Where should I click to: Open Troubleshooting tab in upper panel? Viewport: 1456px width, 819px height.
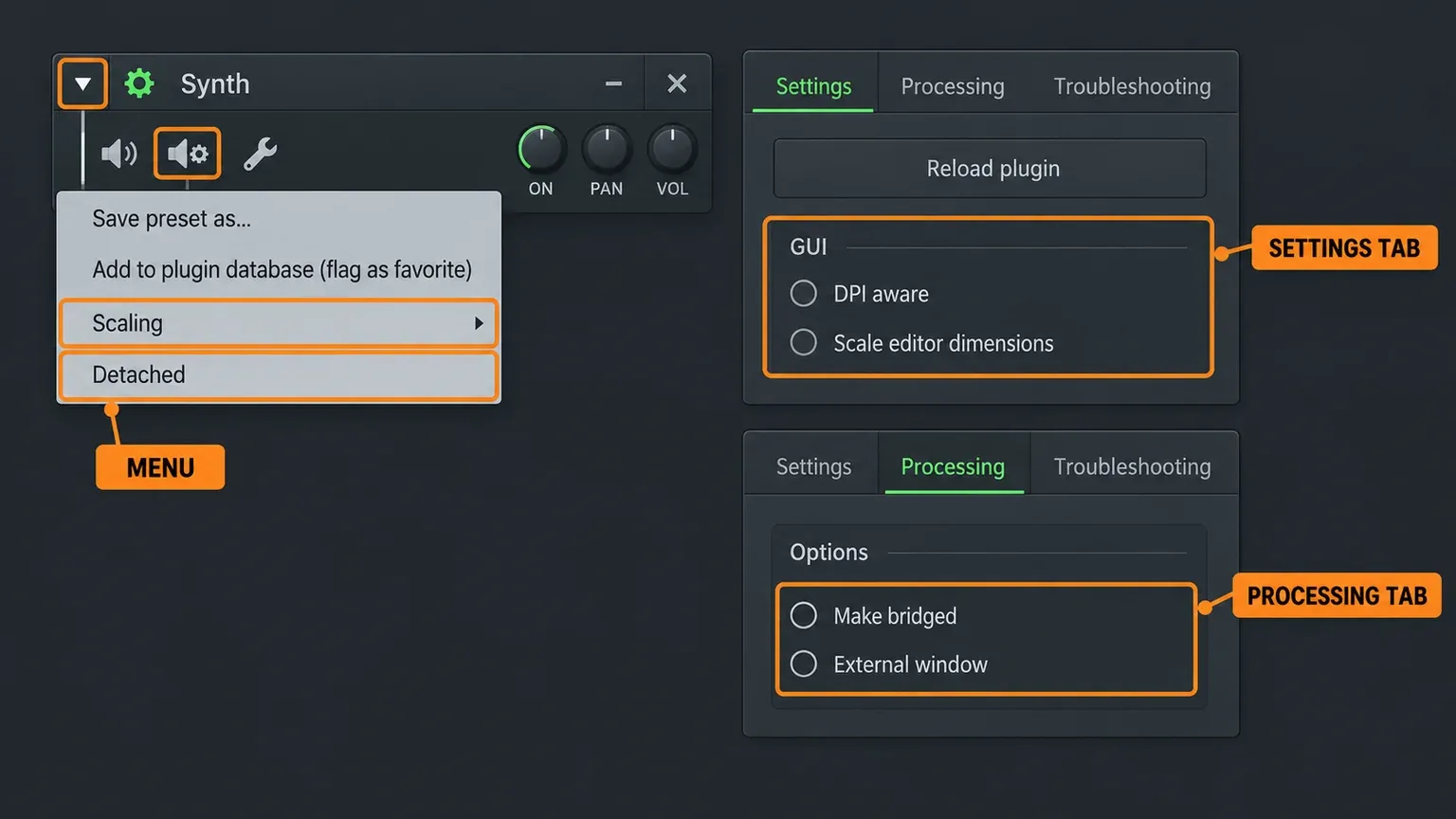point(1133,86)
